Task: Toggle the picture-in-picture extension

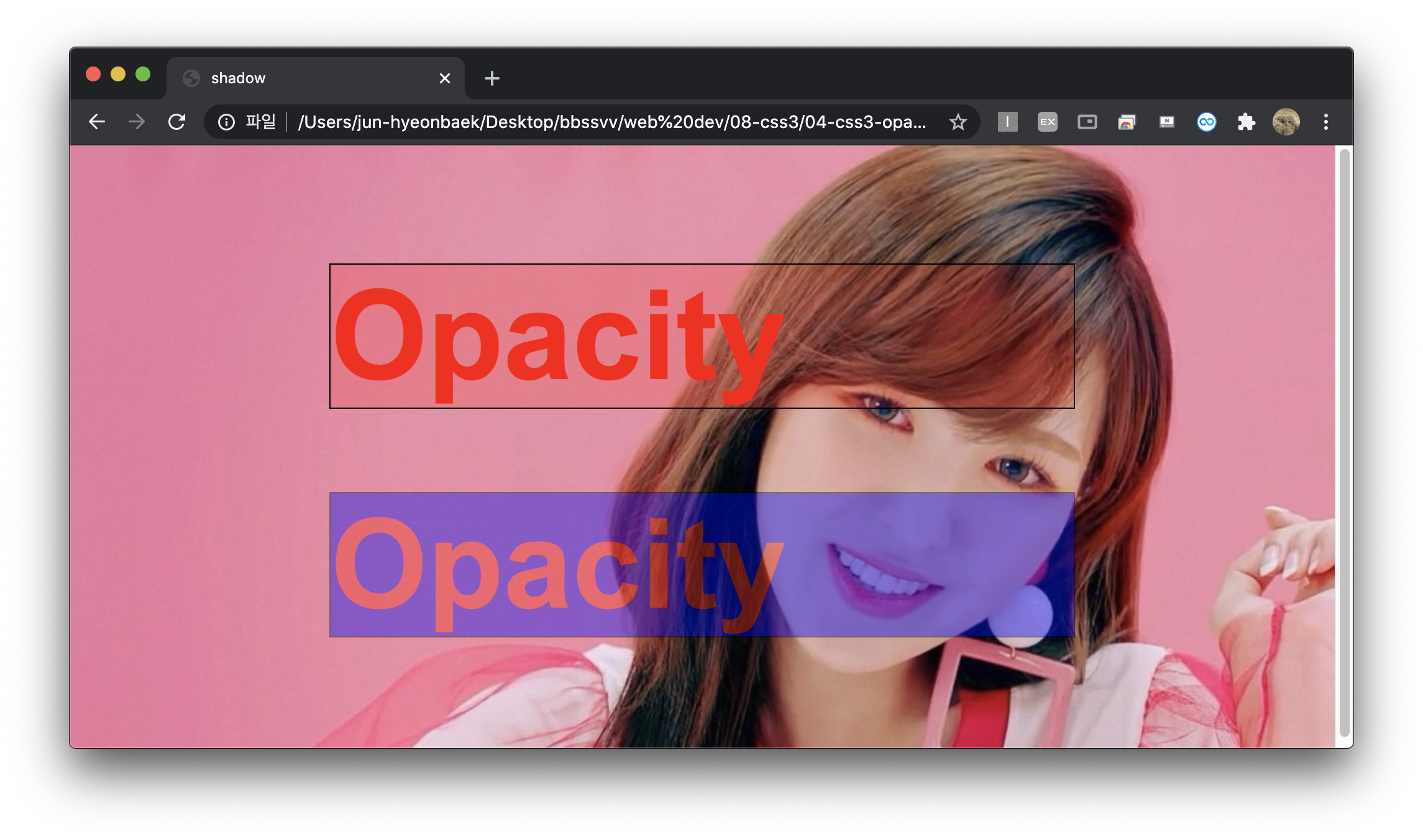Action: tap(1087, 122)
